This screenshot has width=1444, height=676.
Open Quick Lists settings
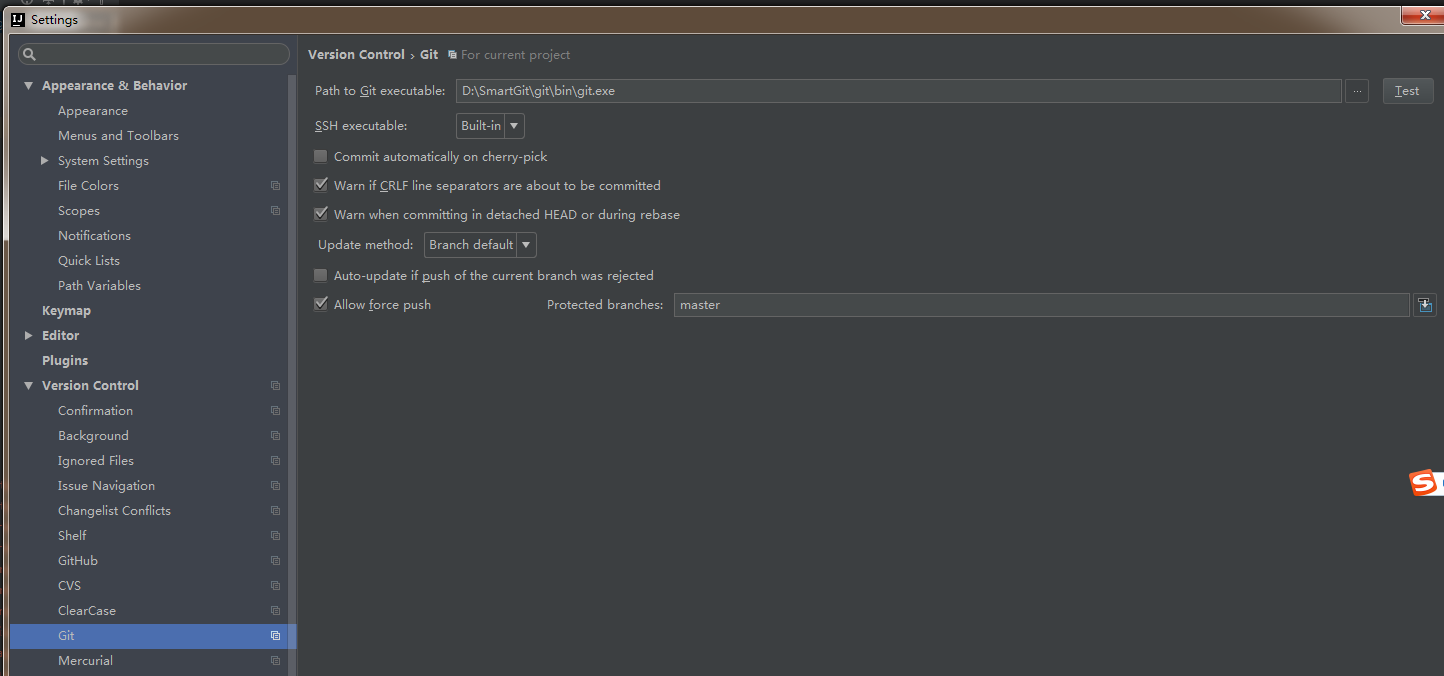pos(89,261)
